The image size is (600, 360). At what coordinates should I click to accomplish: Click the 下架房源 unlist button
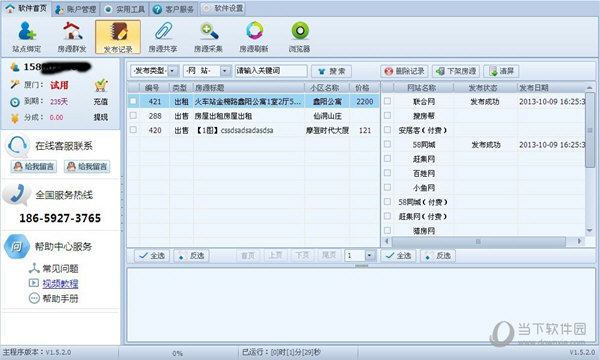tap(456, 71)
